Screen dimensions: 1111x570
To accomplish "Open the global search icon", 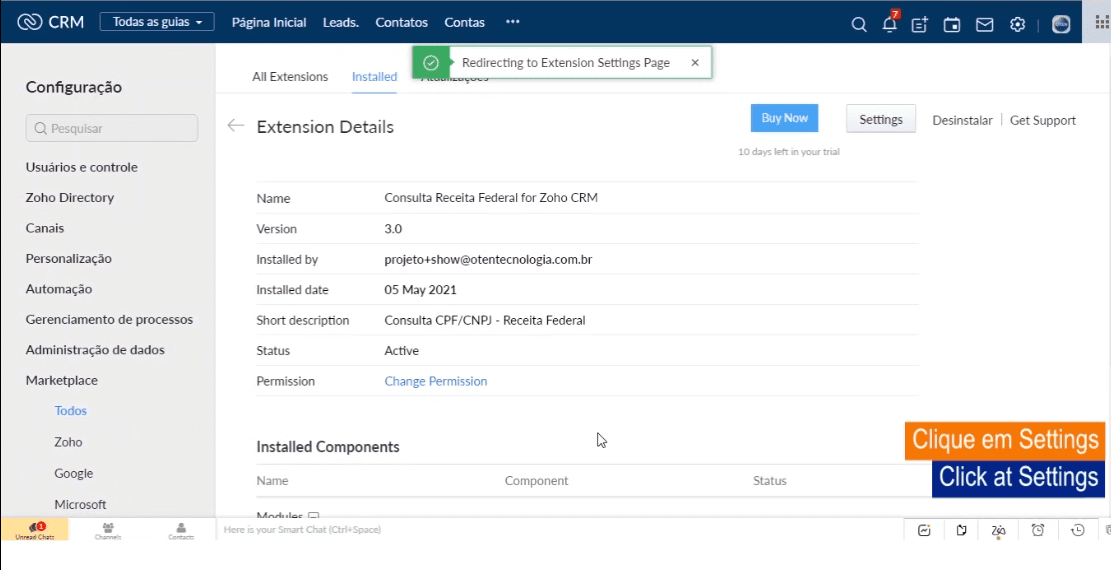I will click(858, 24).
